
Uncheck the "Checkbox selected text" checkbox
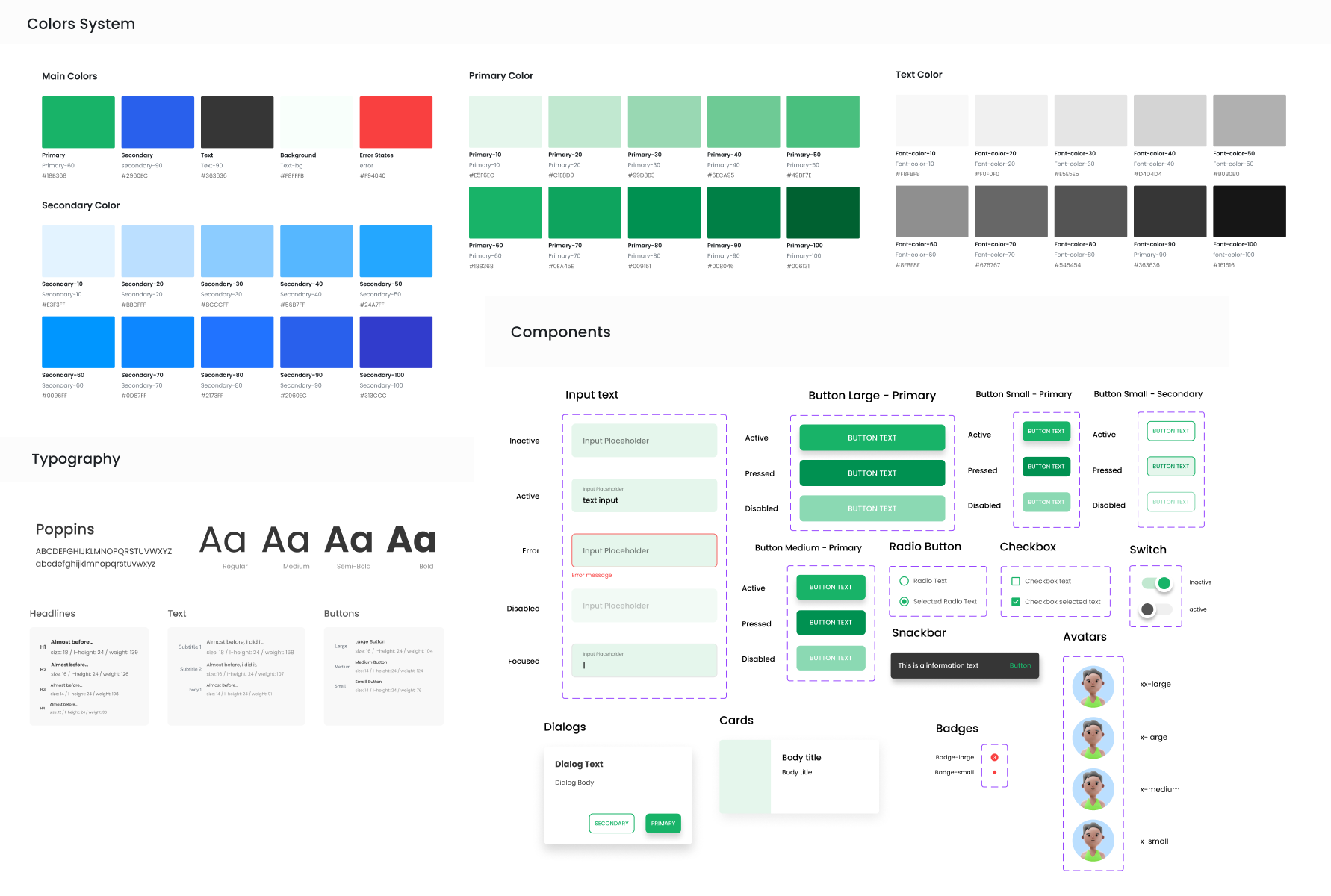[1015, 601]
